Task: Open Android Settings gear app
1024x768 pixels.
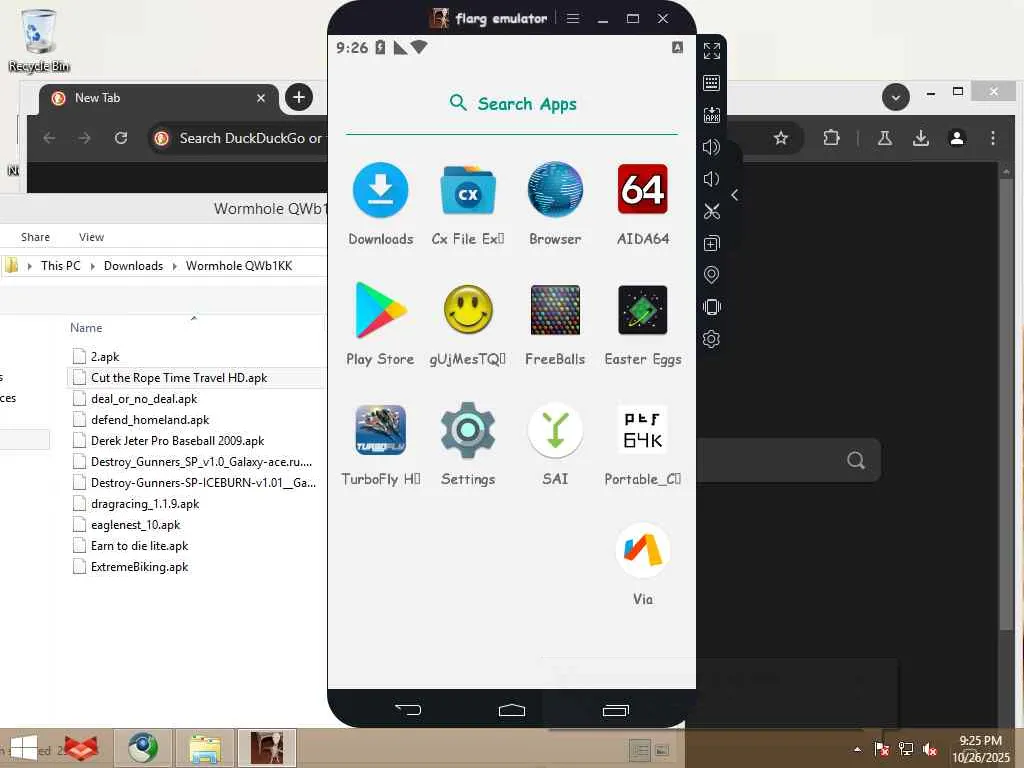Action: [x=468, y=430]
